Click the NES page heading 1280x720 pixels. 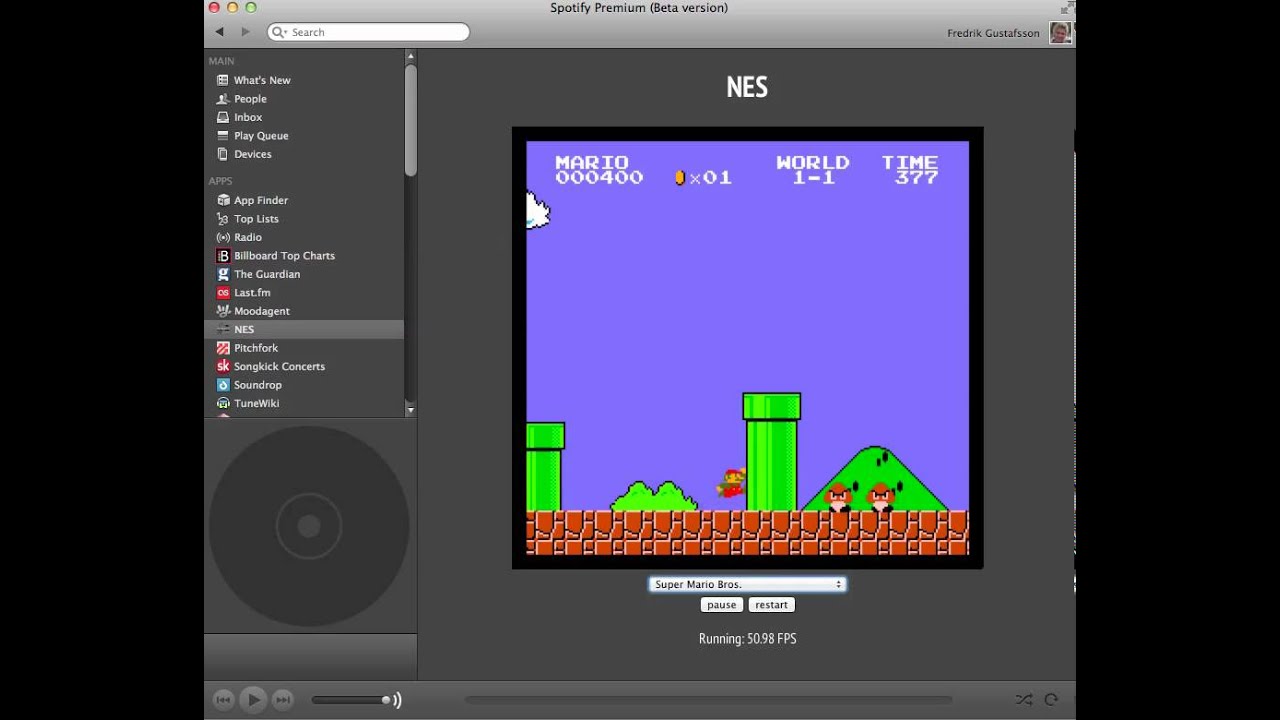tap(747, 87)
